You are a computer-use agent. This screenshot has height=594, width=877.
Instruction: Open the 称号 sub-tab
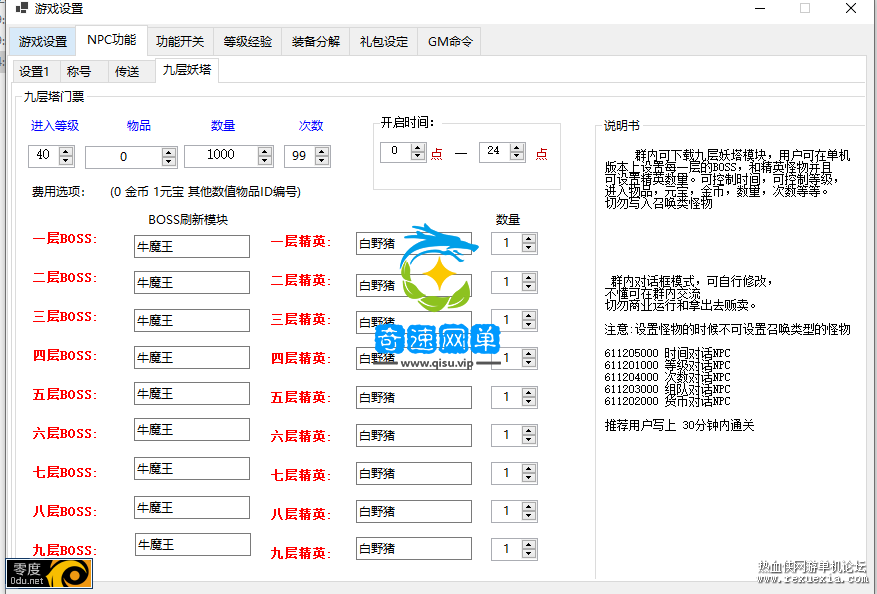click(79, 72)
